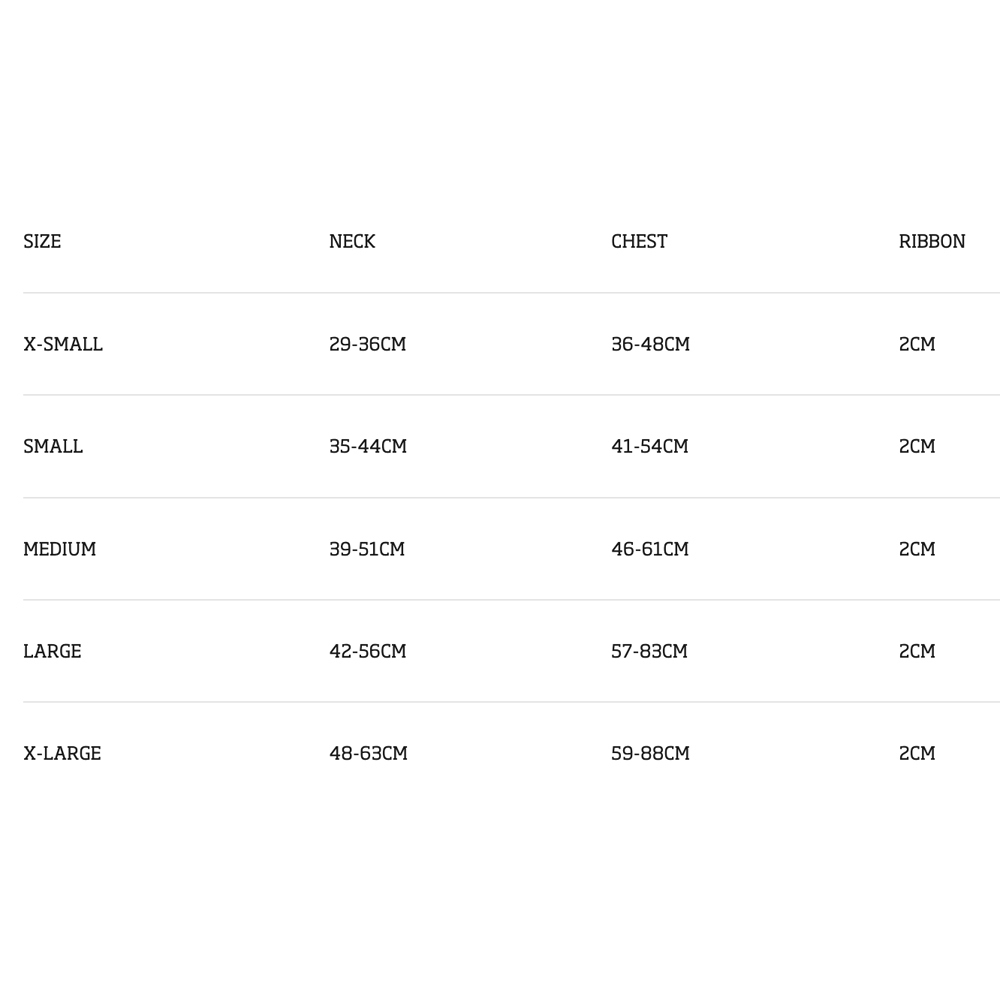Select the MEDIUM size label

(x=59, y=548)
